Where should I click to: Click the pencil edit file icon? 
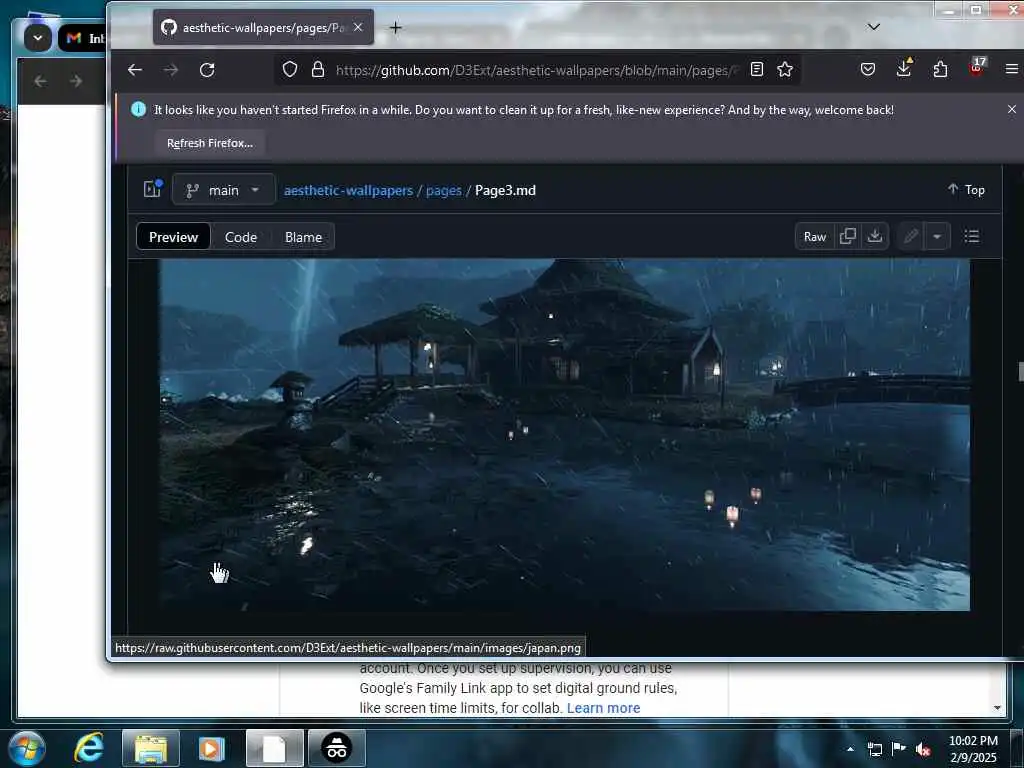click(911, 236)
